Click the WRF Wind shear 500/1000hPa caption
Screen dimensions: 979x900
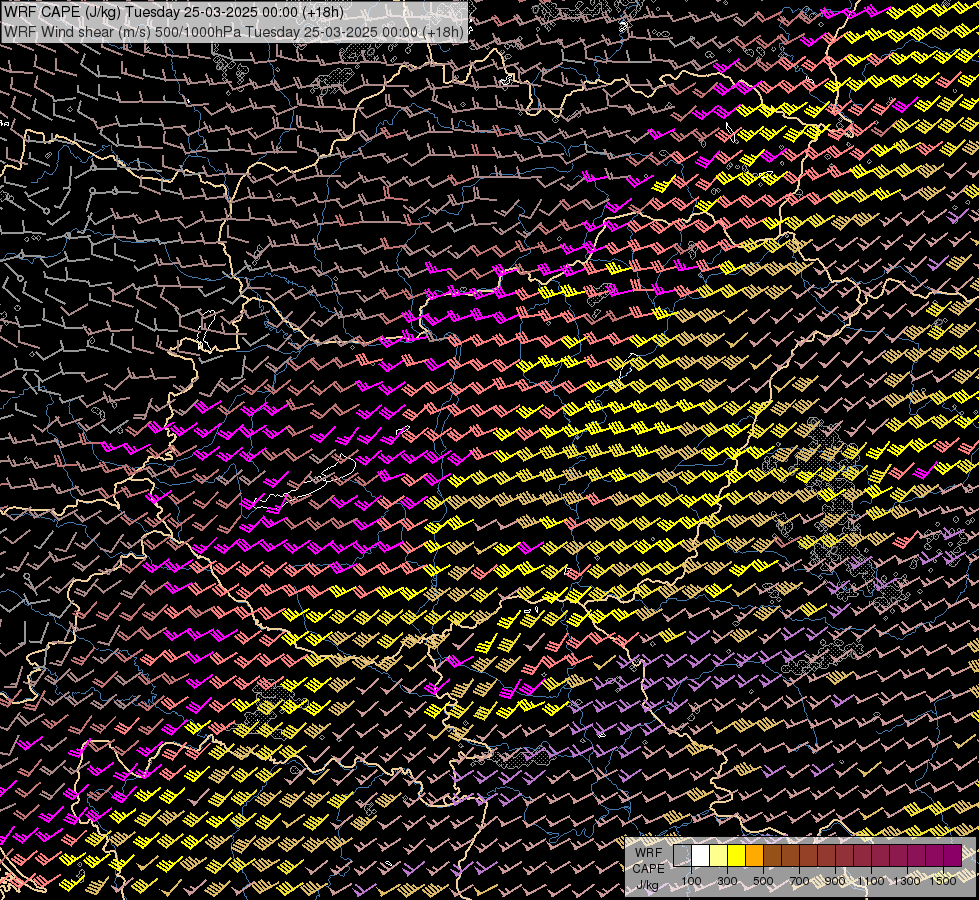[234, 32]
